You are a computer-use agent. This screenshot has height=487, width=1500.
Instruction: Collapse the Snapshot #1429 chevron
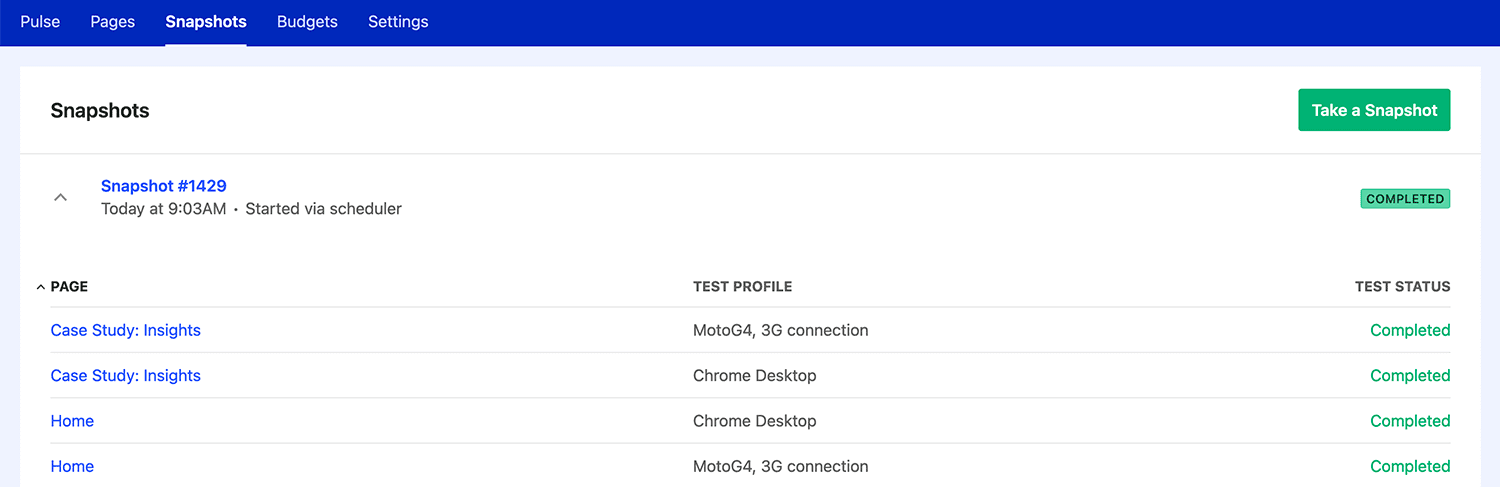click(x=60, y=198)
